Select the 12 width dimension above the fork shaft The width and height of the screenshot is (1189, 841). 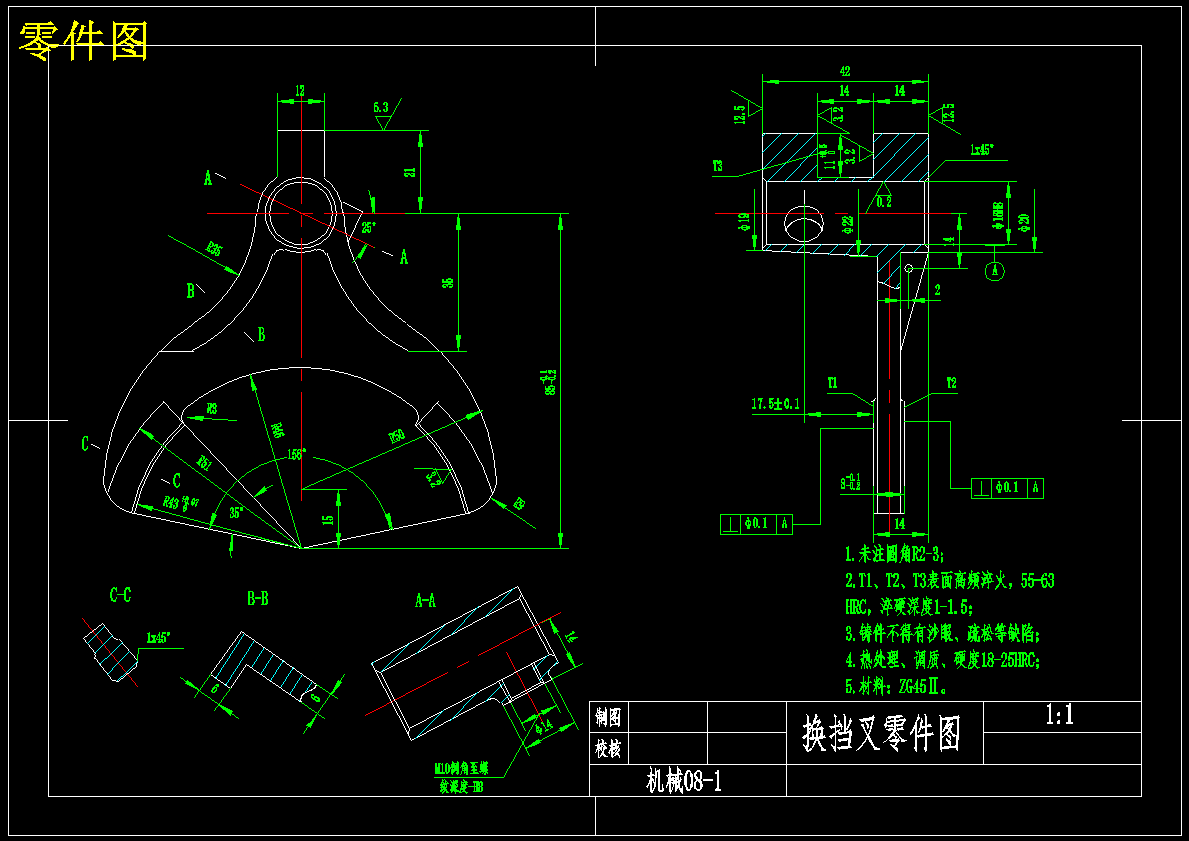coord(300,90)
